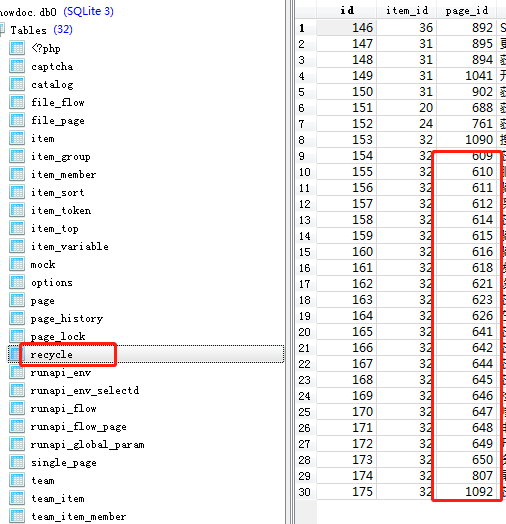The image size is (506, 524).
Task: Click the table icon beside item_group
Action: click(x=17, y=156)
